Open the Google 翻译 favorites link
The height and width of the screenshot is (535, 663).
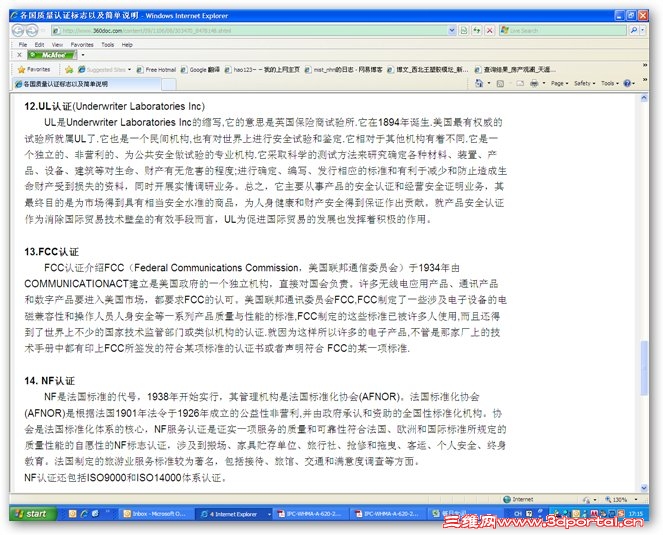point(200,69)
